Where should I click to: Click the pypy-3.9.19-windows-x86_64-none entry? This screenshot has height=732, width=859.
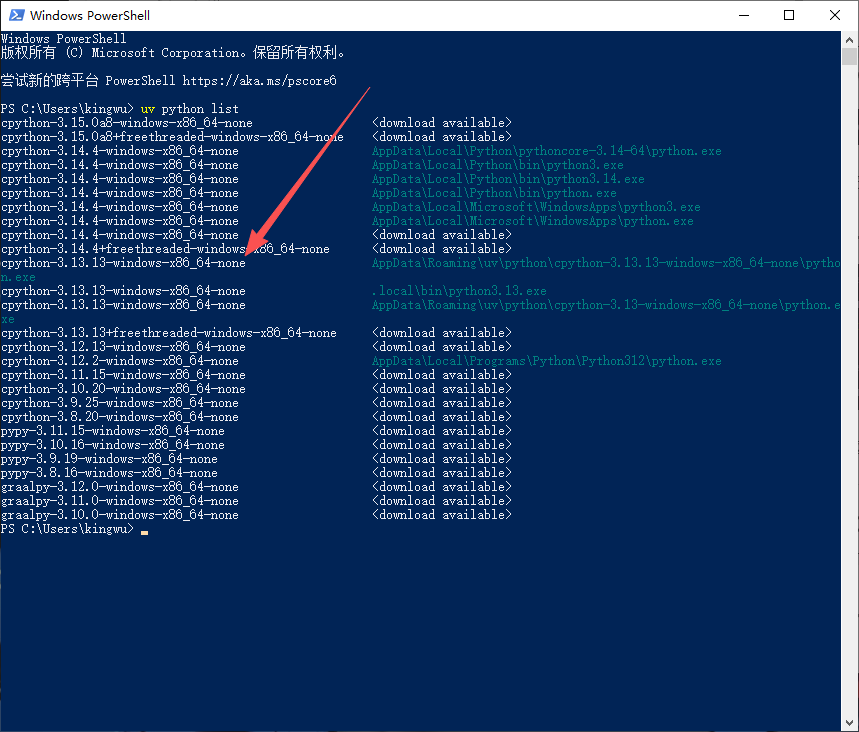pos(109,459)
